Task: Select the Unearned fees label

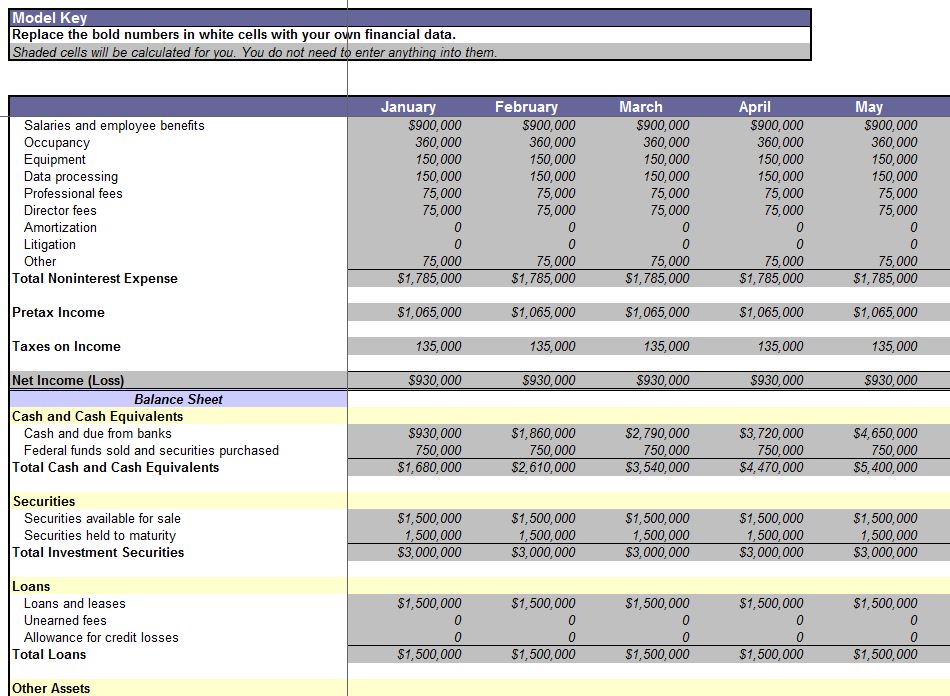Action: [x=65, y=620]
